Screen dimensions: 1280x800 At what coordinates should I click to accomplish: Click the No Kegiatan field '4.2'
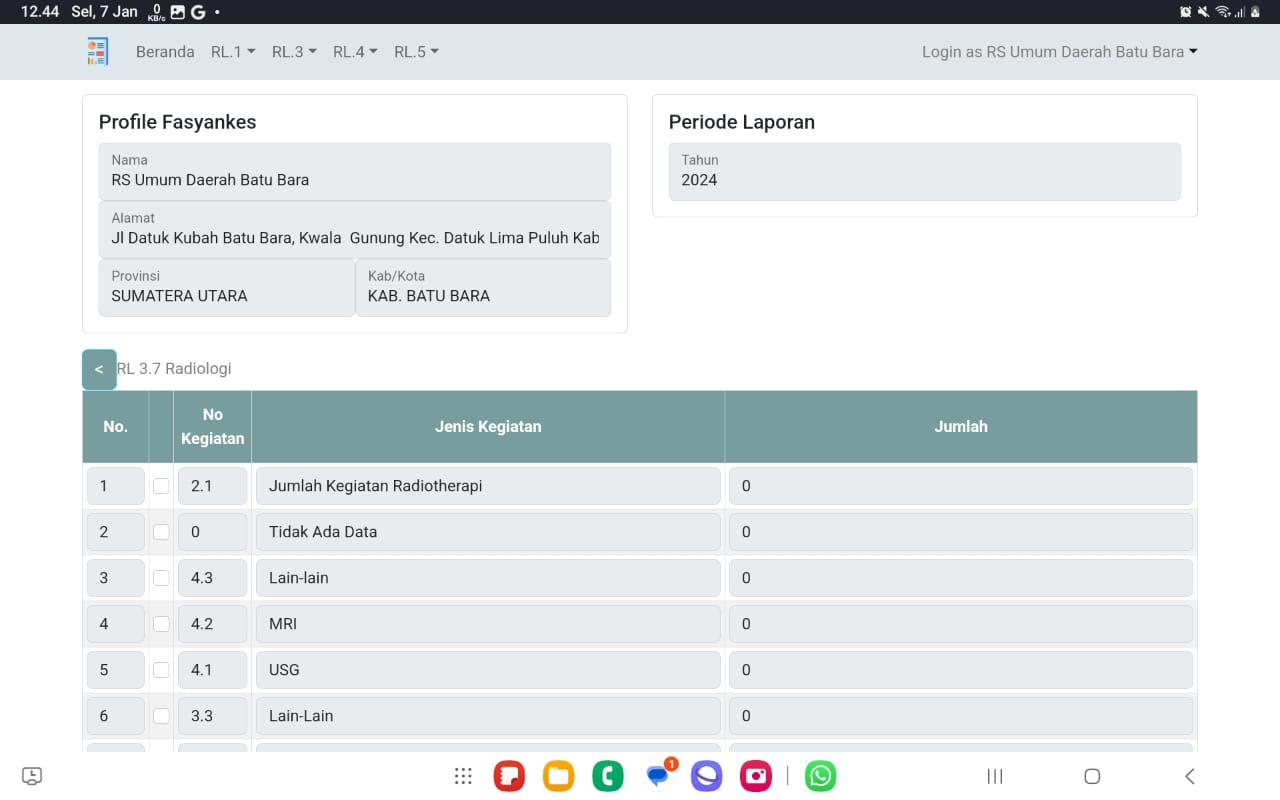[212, 624]
